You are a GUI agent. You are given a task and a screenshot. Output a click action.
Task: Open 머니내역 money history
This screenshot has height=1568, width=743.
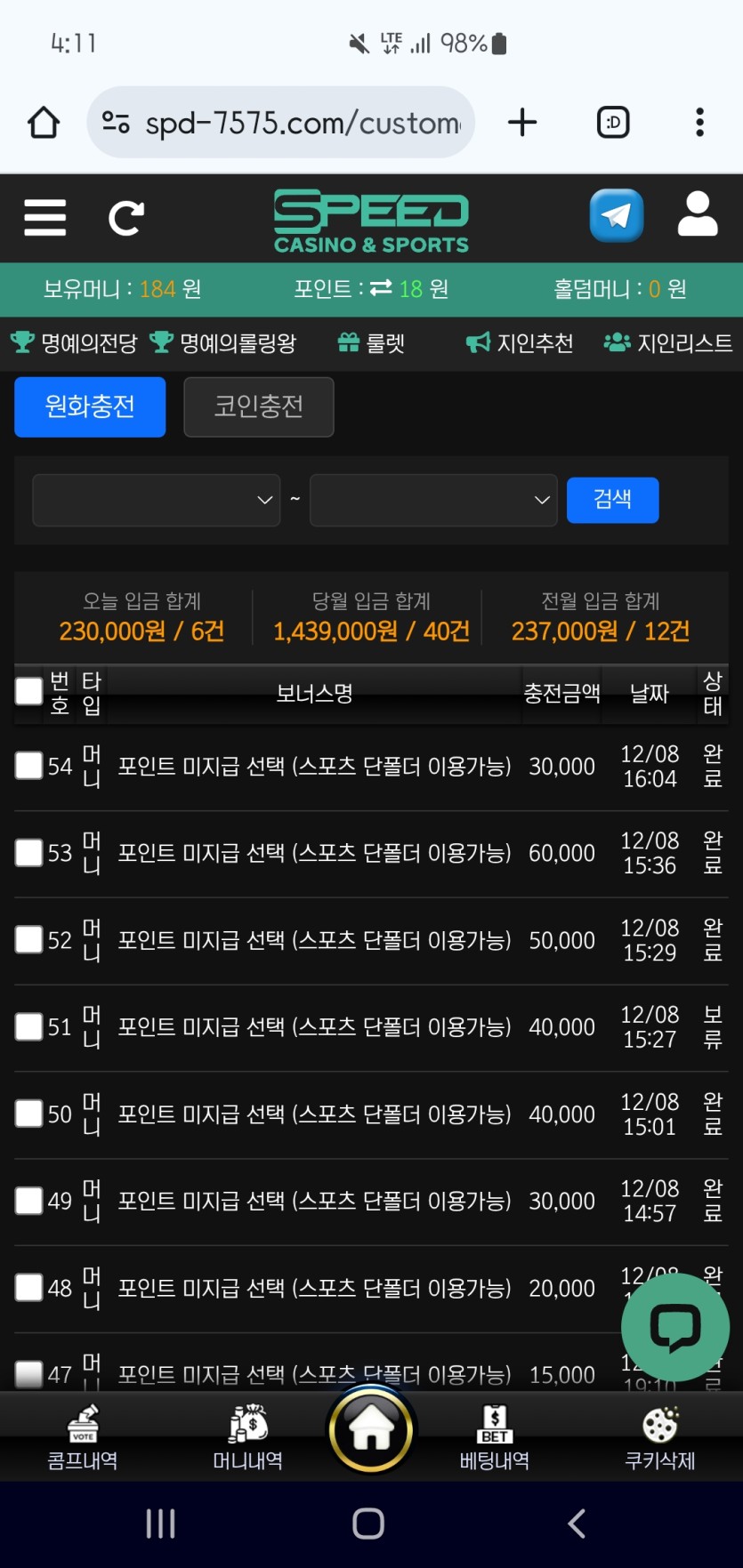tap(247, 1436)
